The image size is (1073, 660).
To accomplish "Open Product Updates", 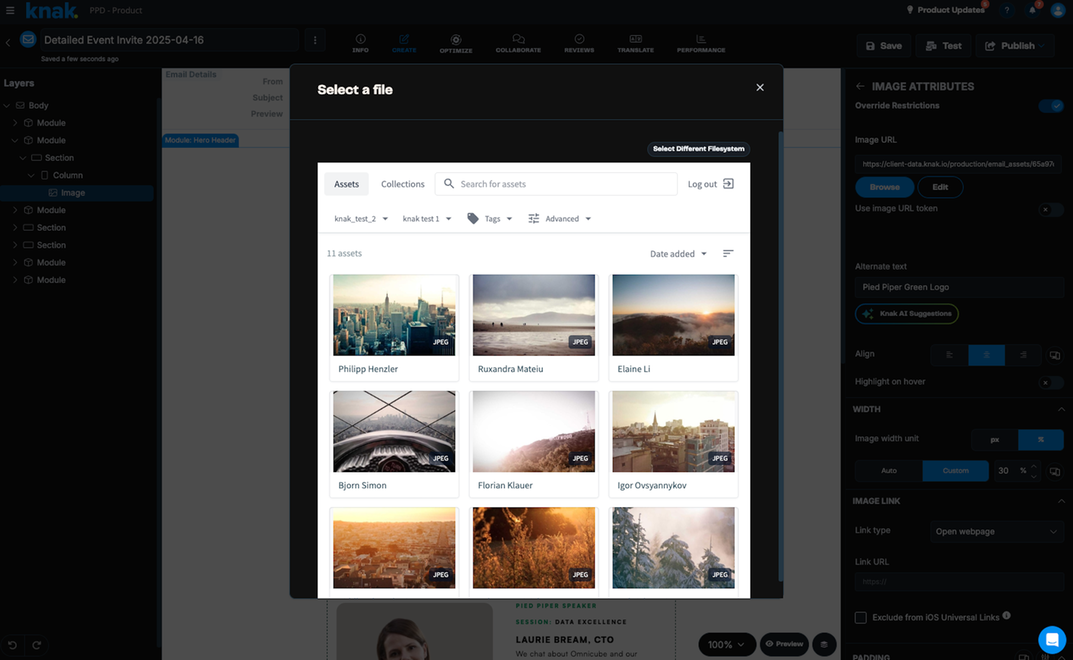I will pos(945,10).
